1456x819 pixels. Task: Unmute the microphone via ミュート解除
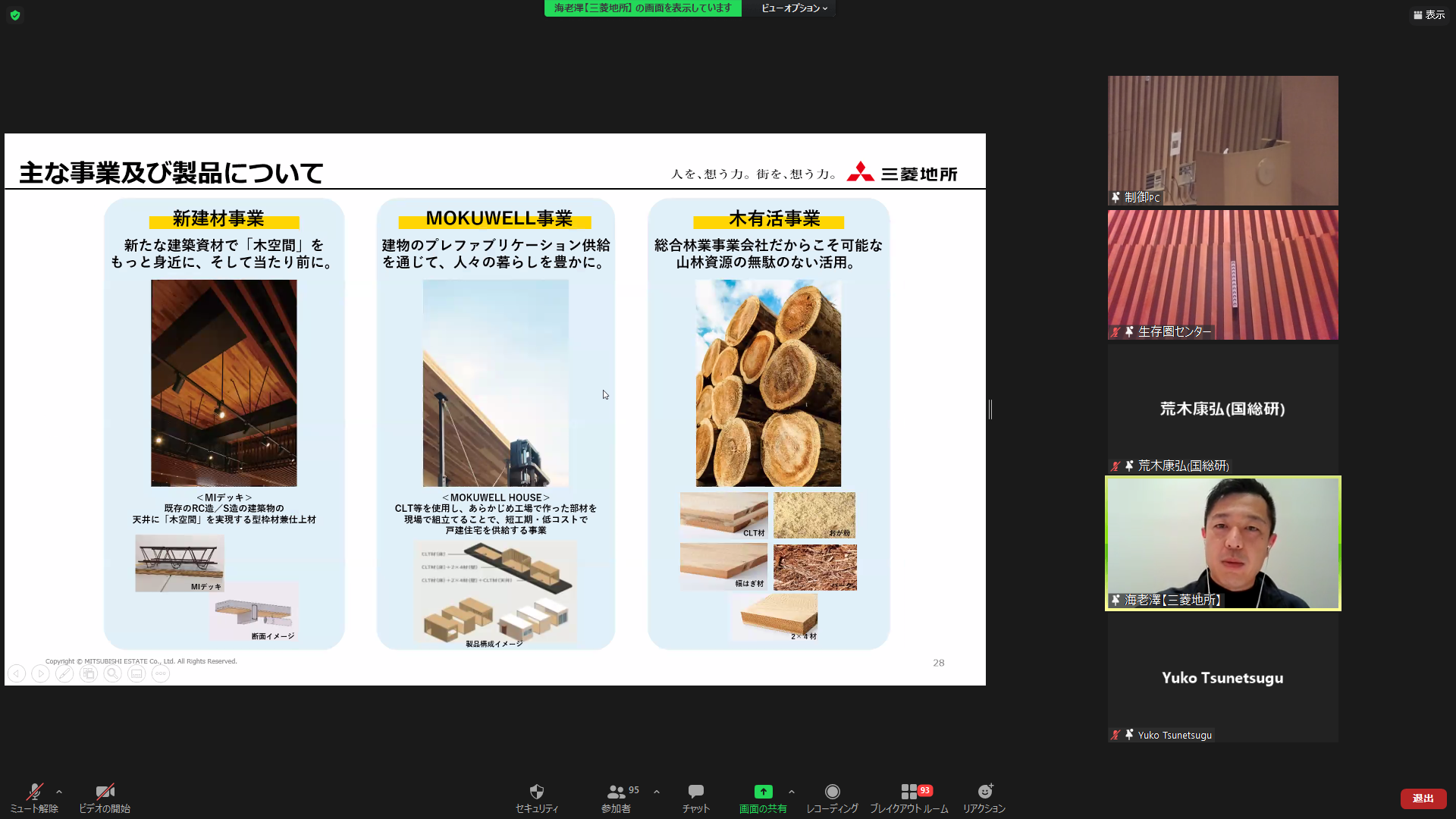34,799
